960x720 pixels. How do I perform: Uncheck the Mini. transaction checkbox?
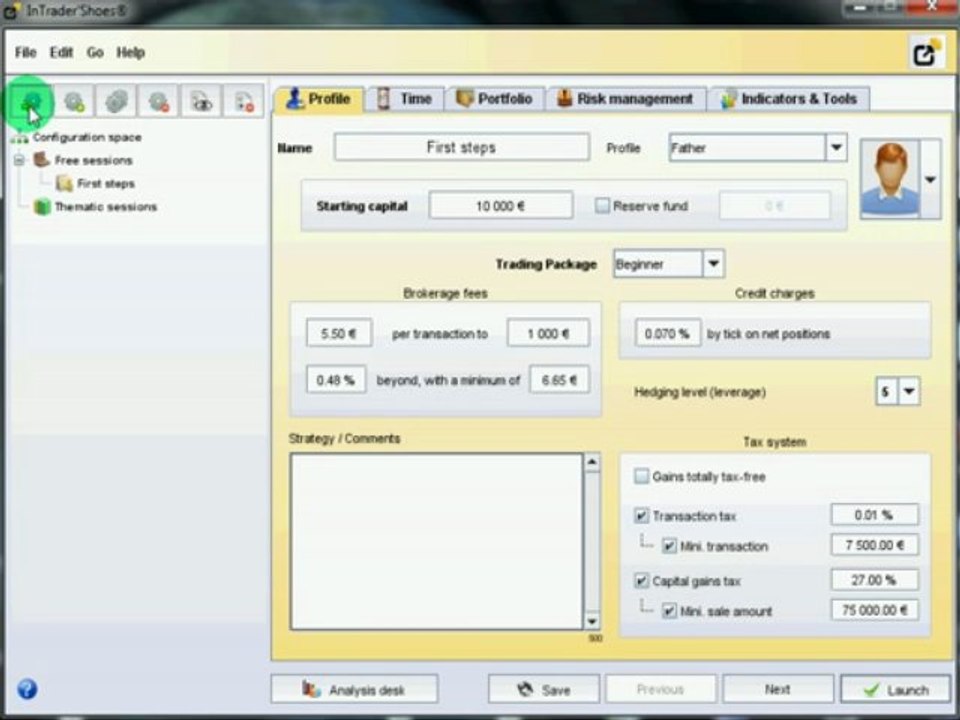(669, 546)
